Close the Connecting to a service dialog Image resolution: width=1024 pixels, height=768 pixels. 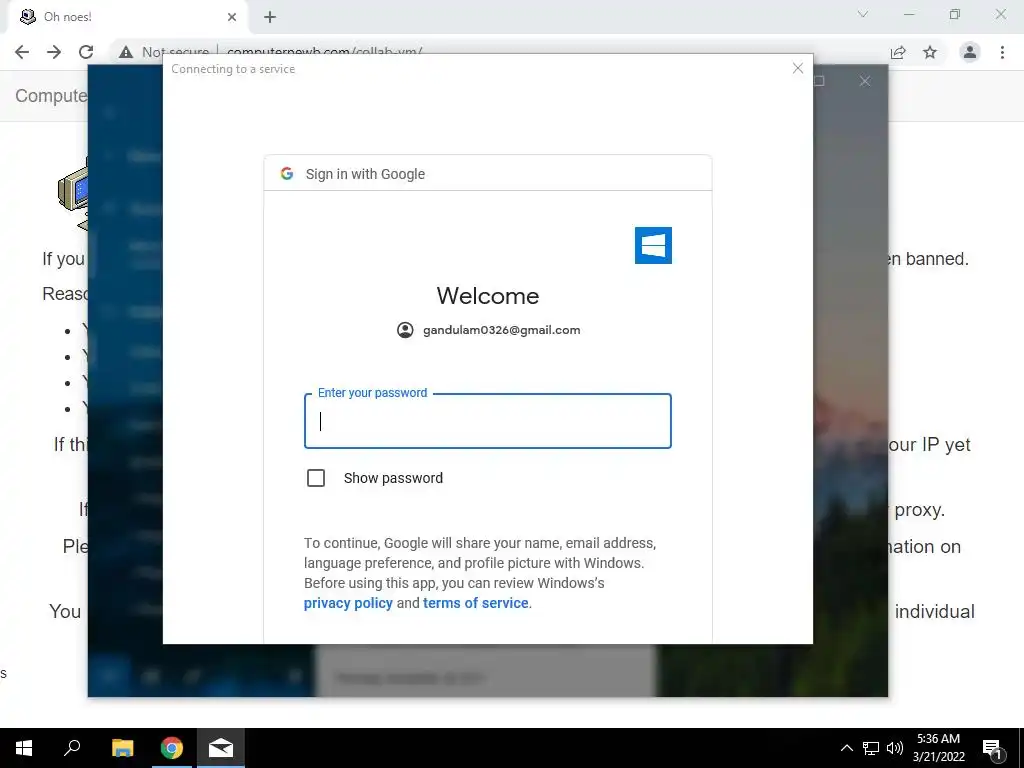click(x=797, y=68)
